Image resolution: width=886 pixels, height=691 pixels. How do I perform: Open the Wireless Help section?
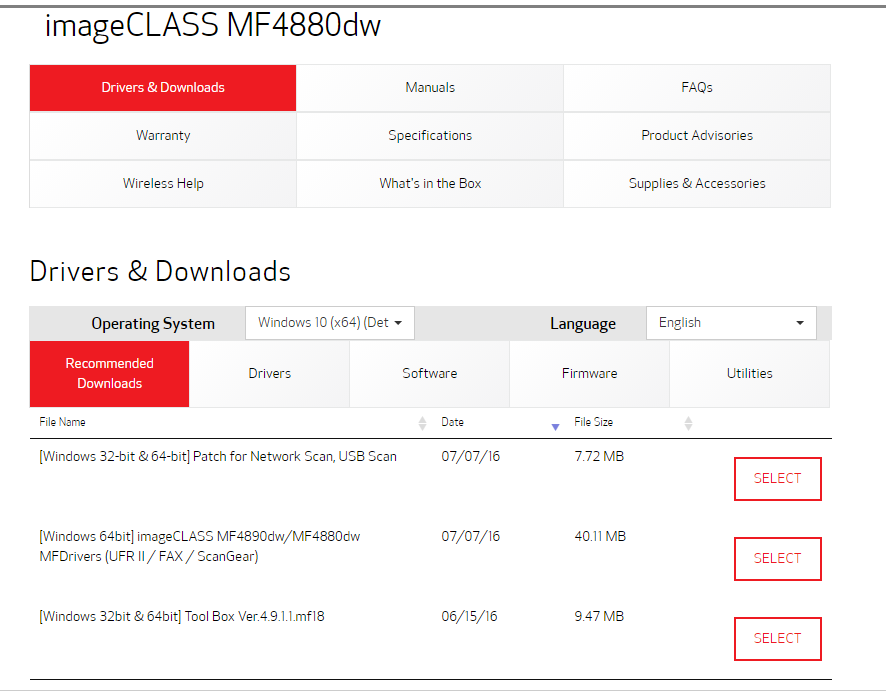[163, 184]
